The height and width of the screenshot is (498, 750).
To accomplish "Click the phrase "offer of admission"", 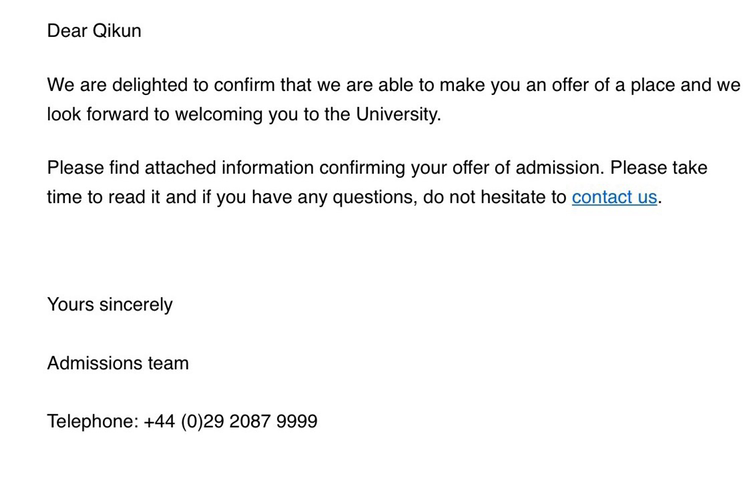I will click(530, 167).
